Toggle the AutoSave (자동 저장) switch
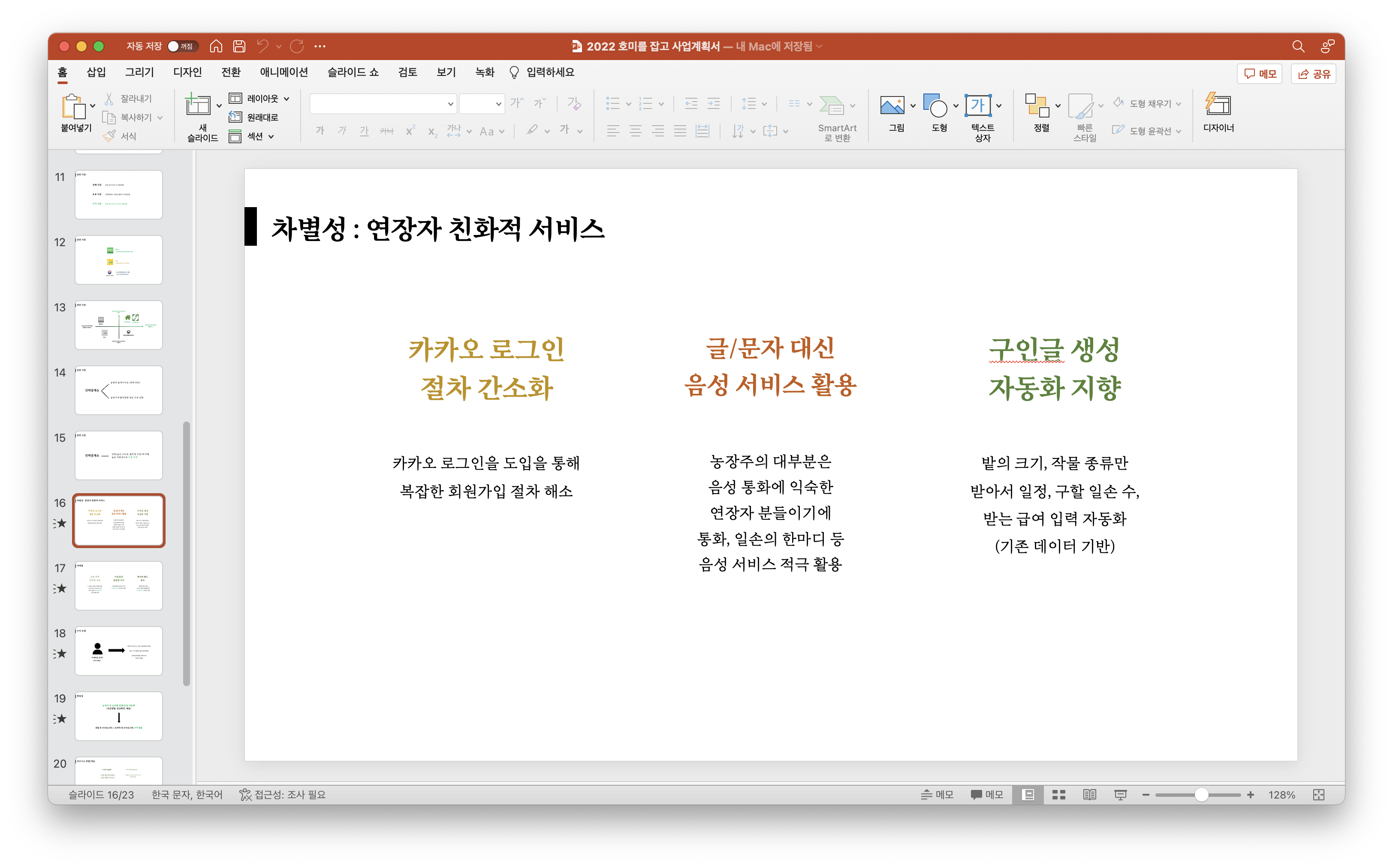The image size is (1393, 868). coord(183,46)
